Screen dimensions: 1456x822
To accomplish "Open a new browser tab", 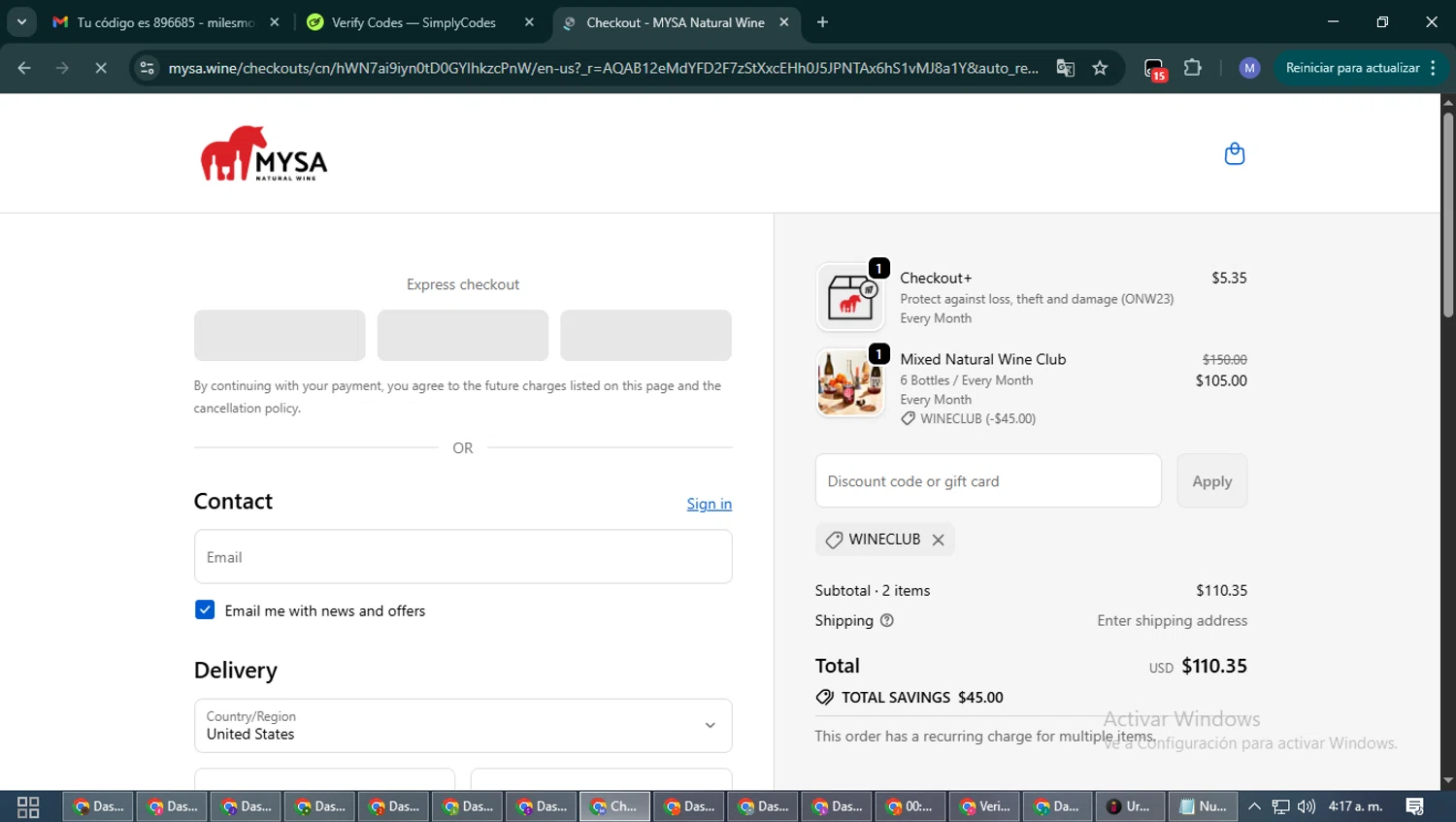I will pyautogui.click(x=822, y=22).
